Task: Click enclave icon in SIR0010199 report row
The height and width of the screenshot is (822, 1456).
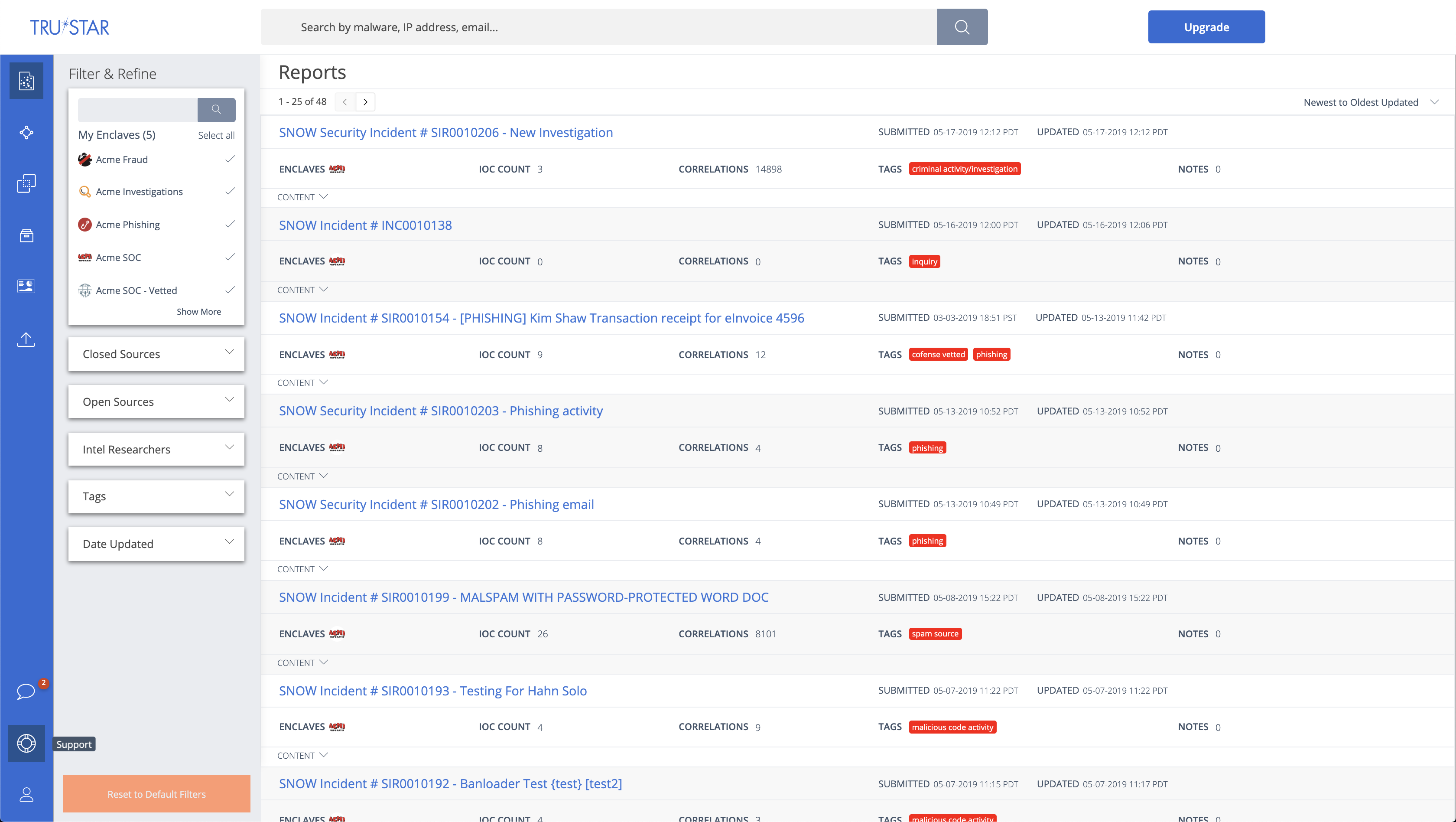Action: coord(337,634)
